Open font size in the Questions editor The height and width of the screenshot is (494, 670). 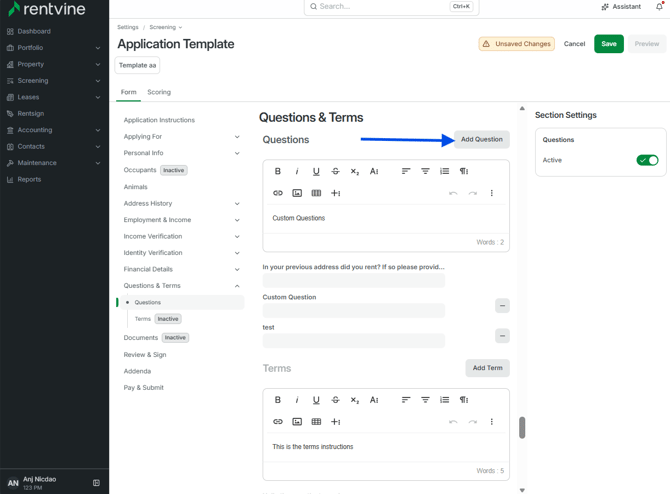(x=374, y=171)
